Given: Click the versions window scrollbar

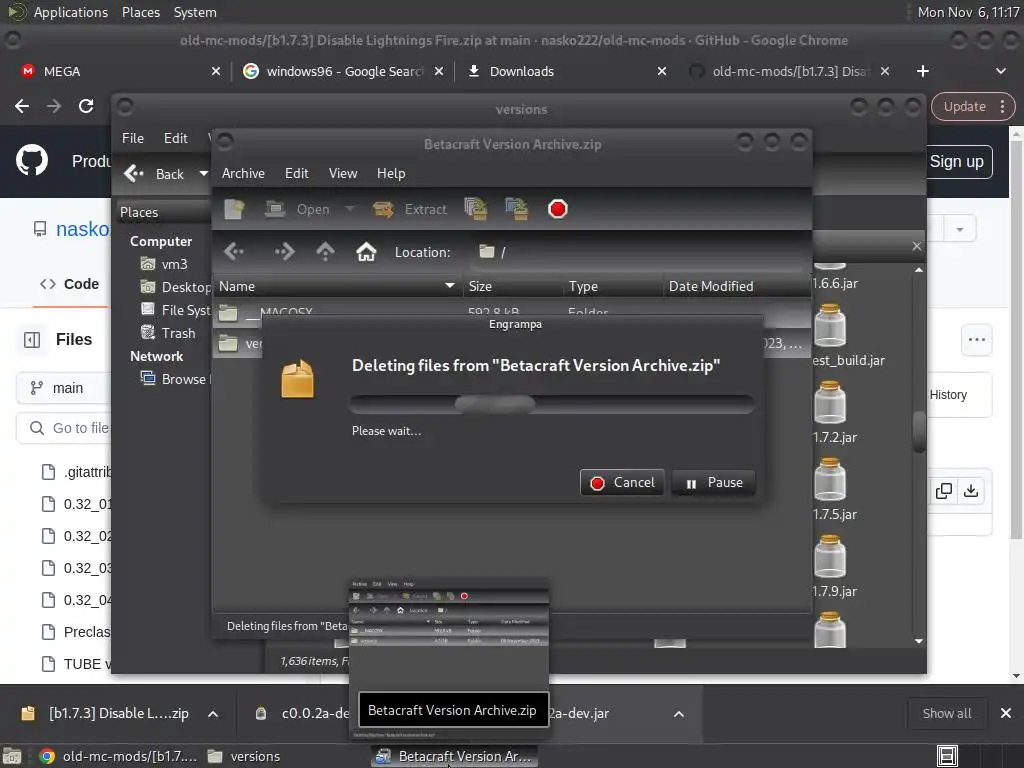Looking at the screenshot, I should point(919,432).
